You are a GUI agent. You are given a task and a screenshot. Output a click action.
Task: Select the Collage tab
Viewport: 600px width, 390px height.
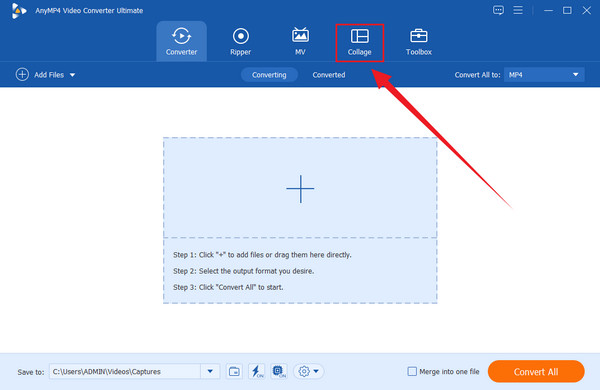(359, 42)
